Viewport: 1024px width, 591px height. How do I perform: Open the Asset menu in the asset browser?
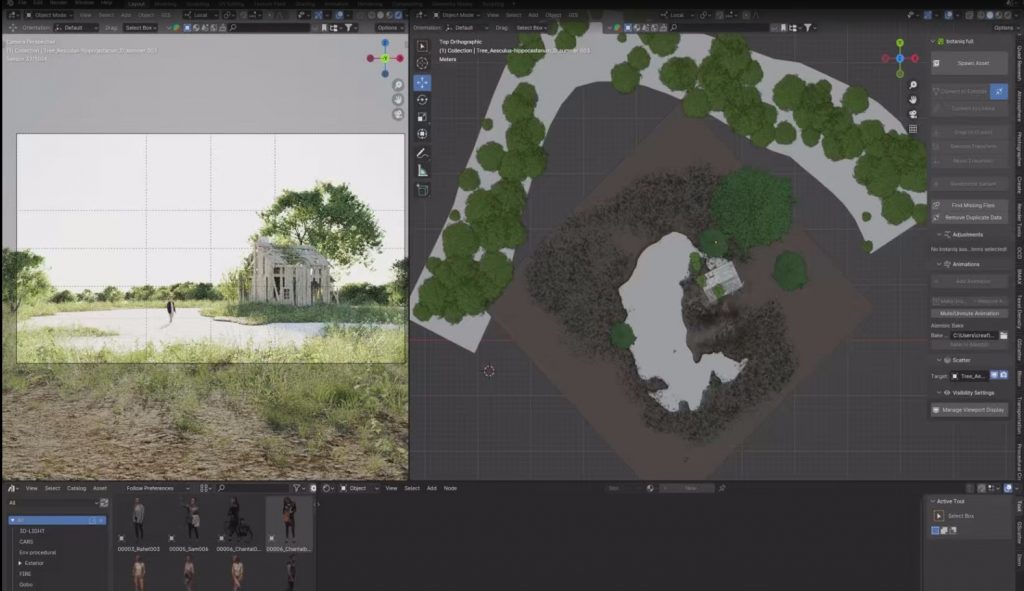point(100,488)
